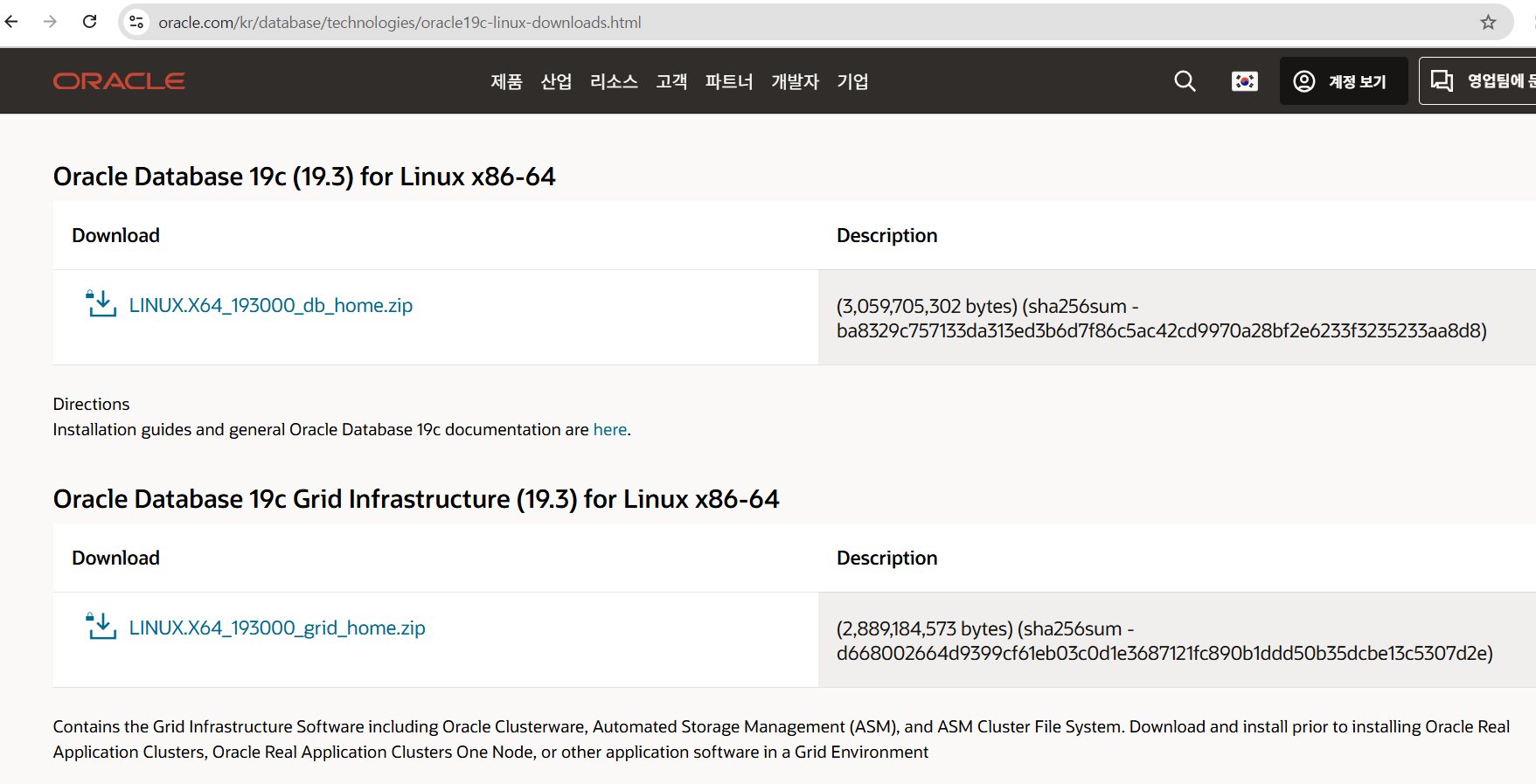Open site information icon in address bar
This screenshot has height=784, width=1536.
(136, 22)
